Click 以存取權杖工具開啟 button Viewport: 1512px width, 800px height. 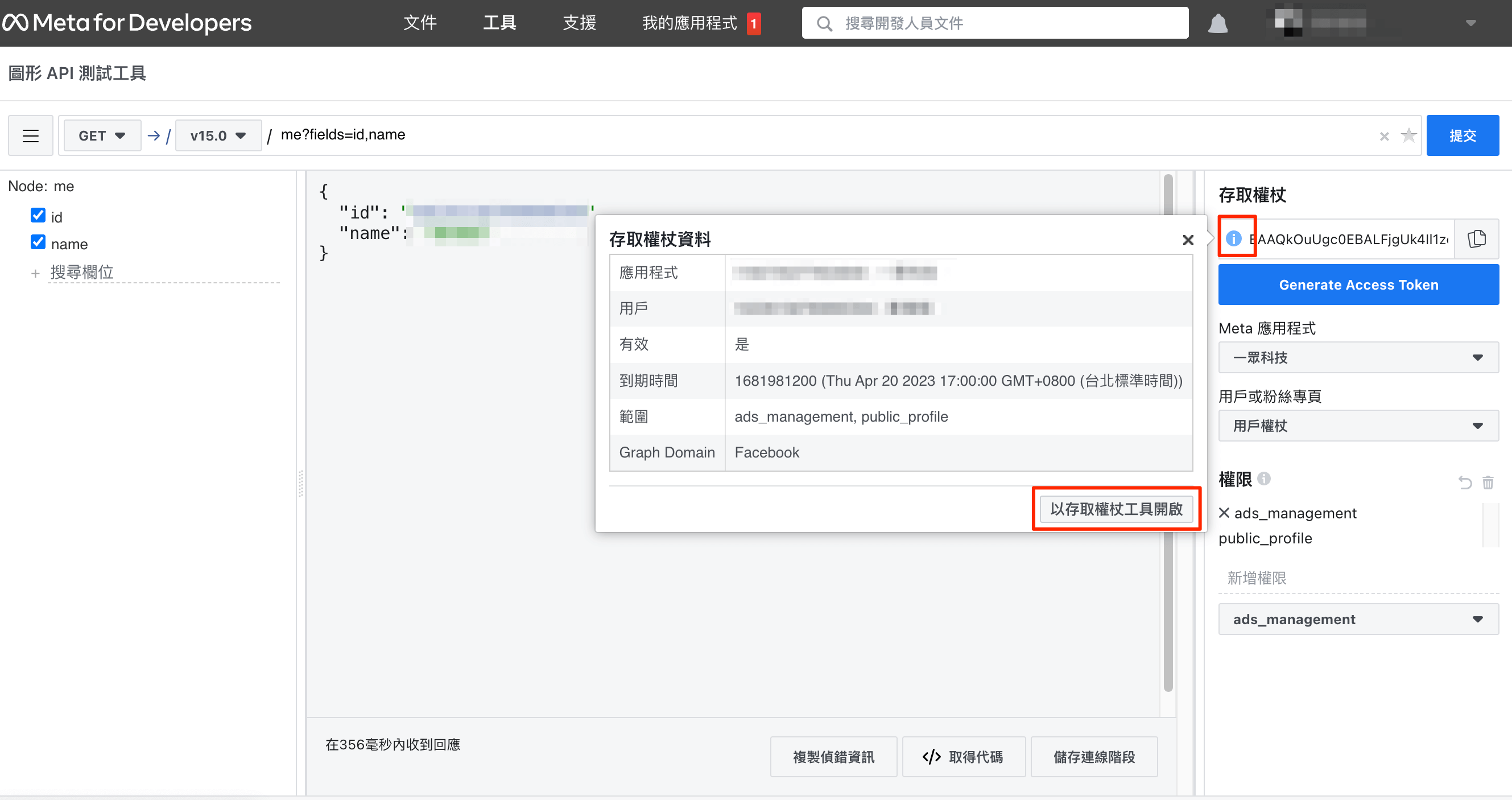click(x=1116, y=509)
